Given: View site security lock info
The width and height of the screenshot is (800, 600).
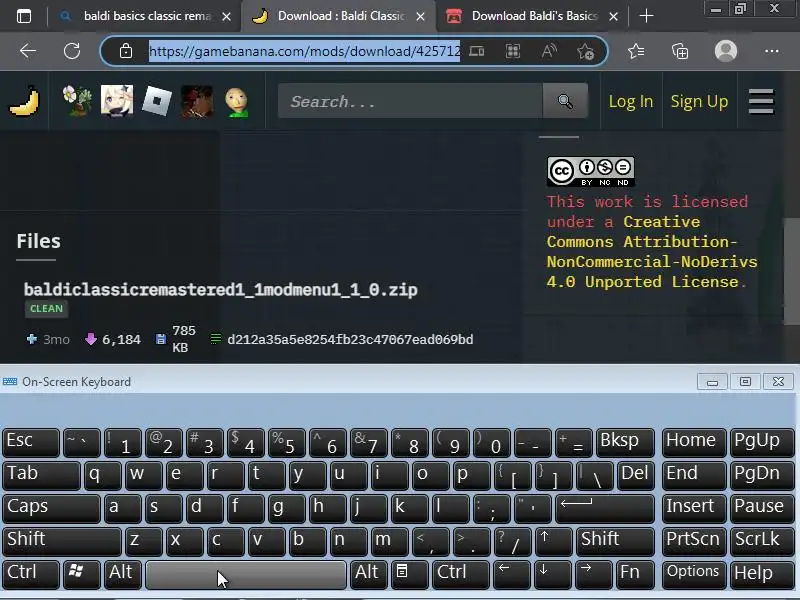Looking at the screenshot, I should (x=126, y=51).
